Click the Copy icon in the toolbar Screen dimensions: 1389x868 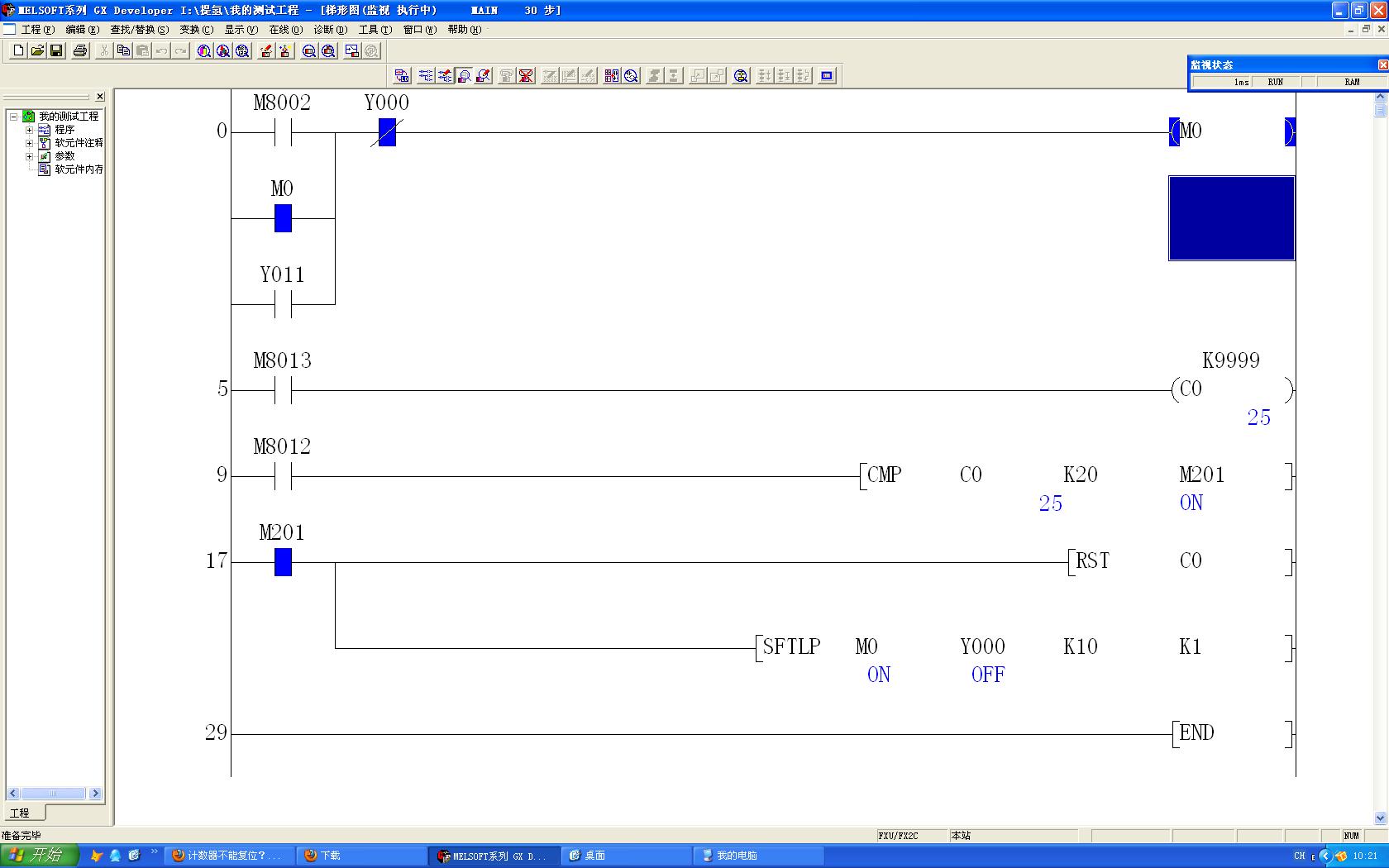(x=123, y=51)
